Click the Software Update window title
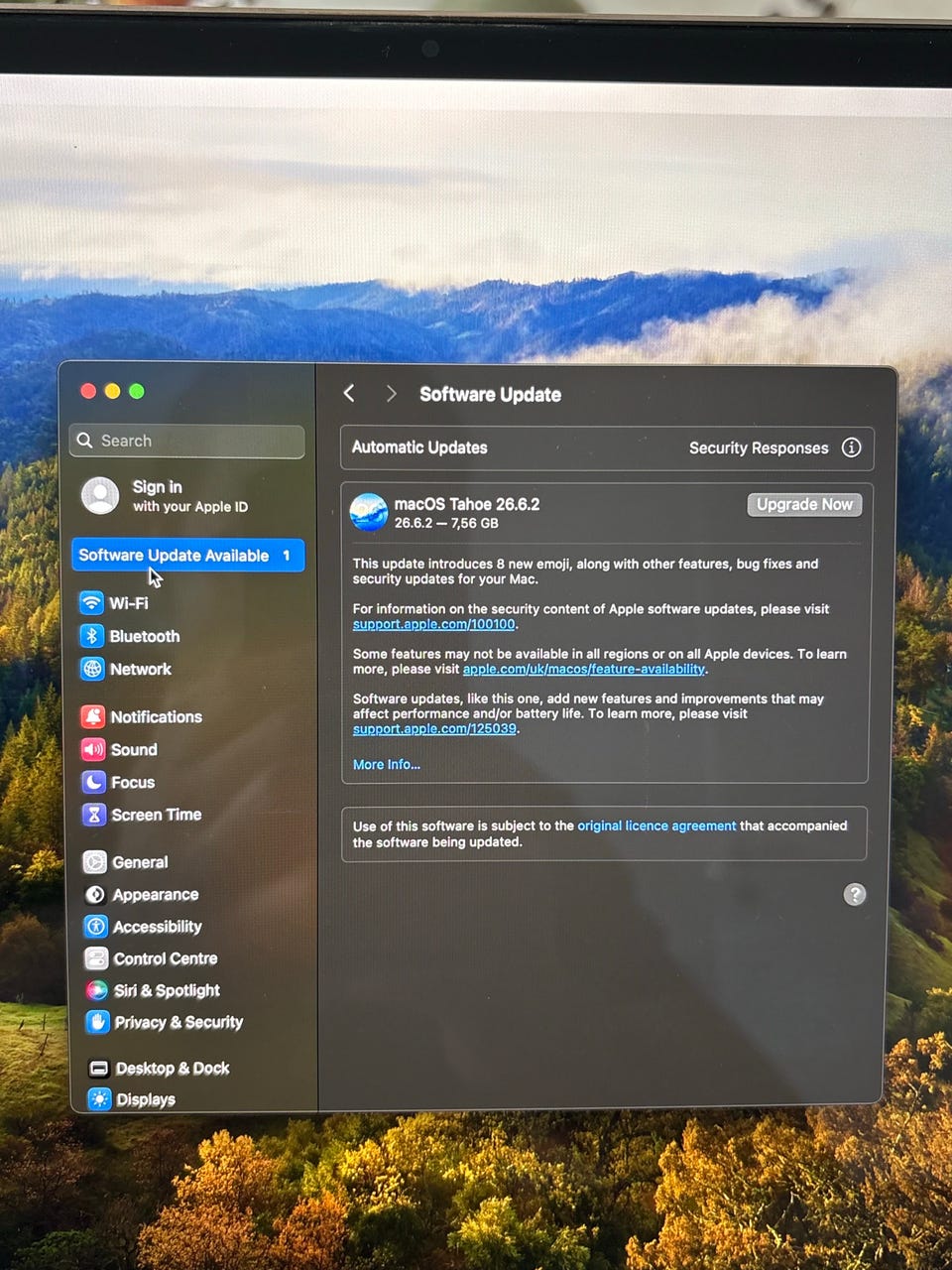Screen dimensions: 952x1270 pyautogui.click(x=490, y=395)
